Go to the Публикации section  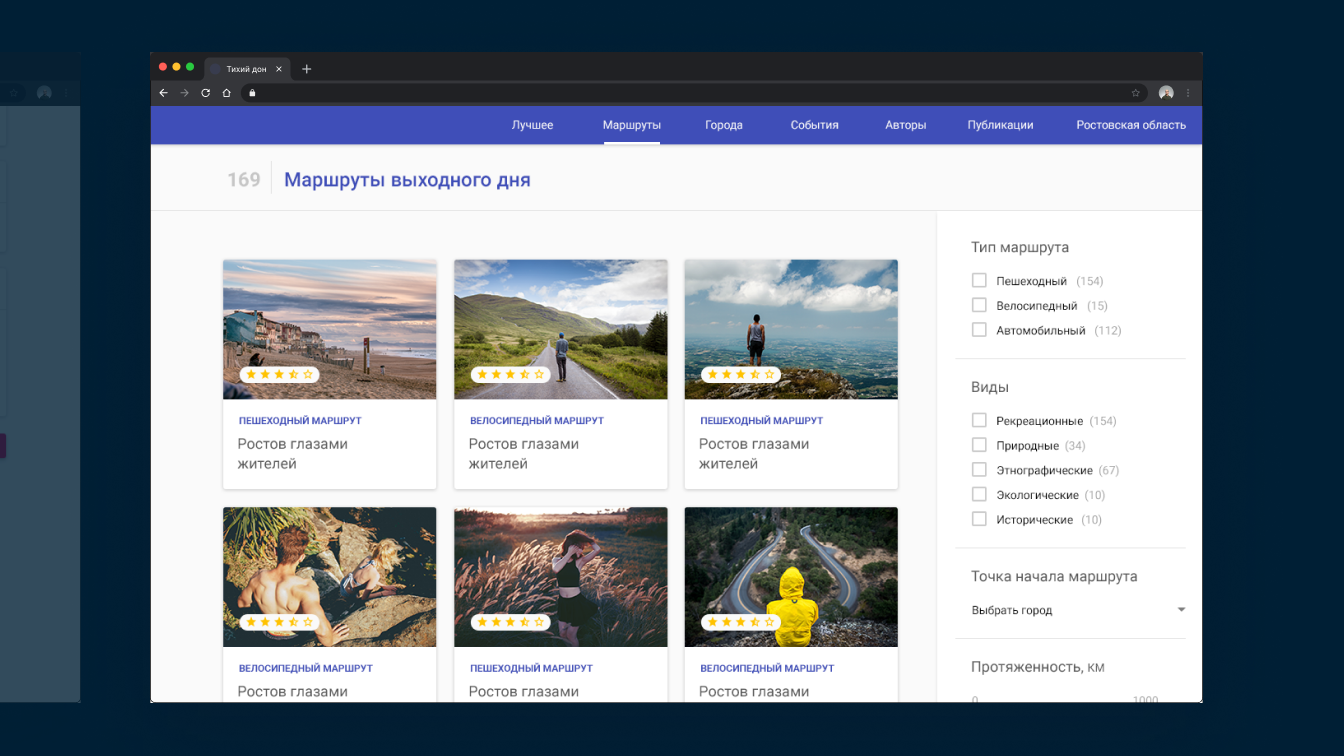pos(1000,125)
